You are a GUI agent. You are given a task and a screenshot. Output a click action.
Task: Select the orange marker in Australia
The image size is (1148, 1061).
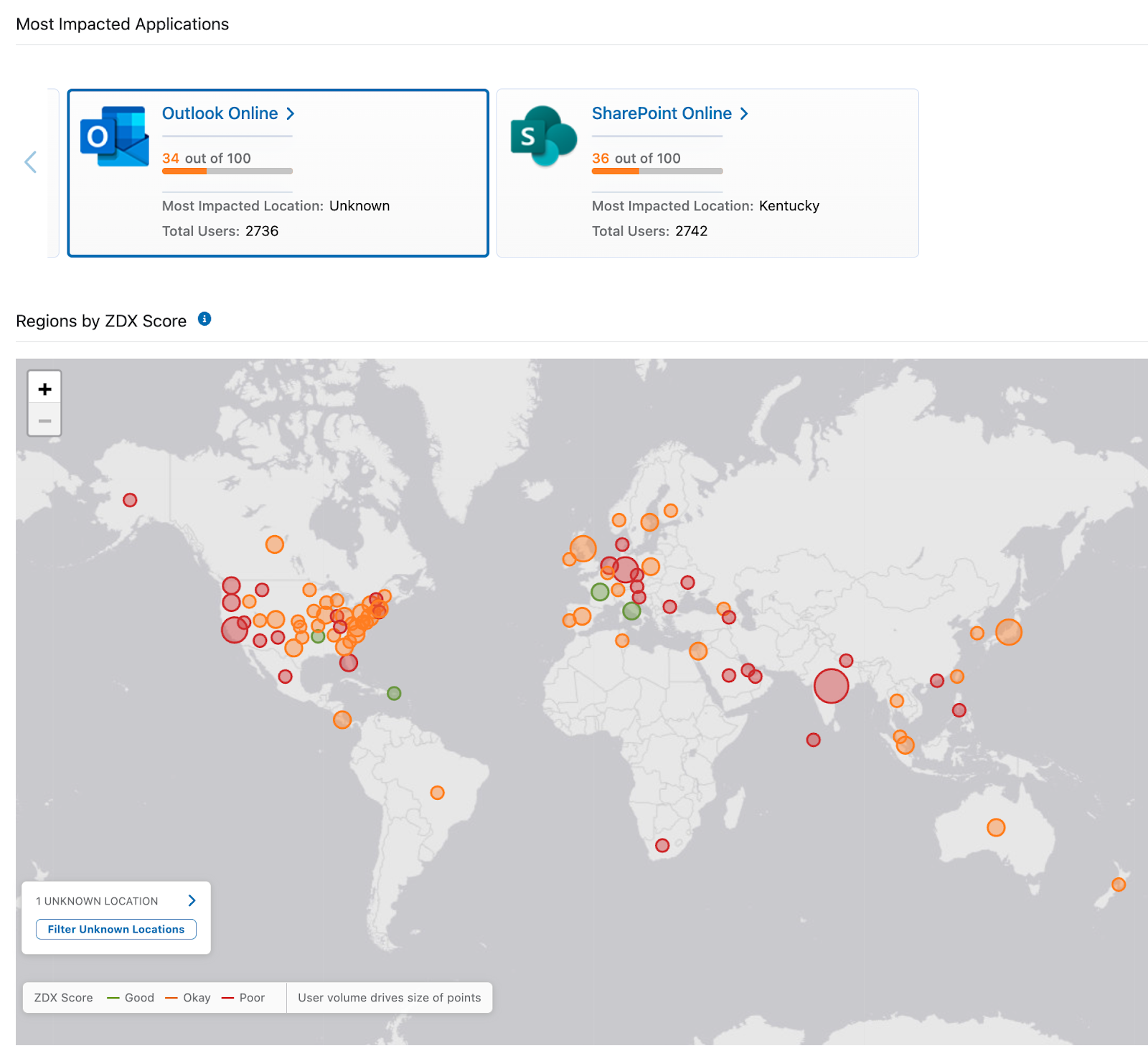point(995,827)
